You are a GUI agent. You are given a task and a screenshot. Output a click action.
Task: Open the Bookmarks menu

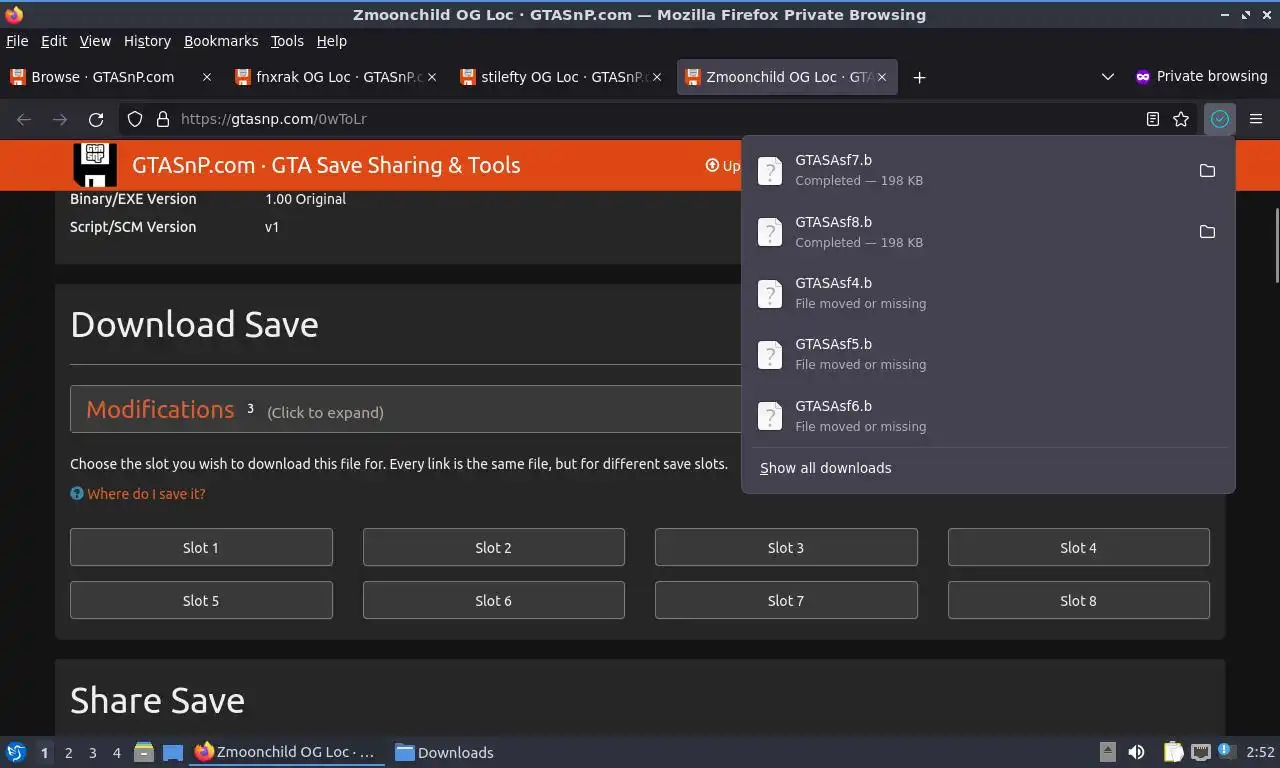[x=221, y=41]
